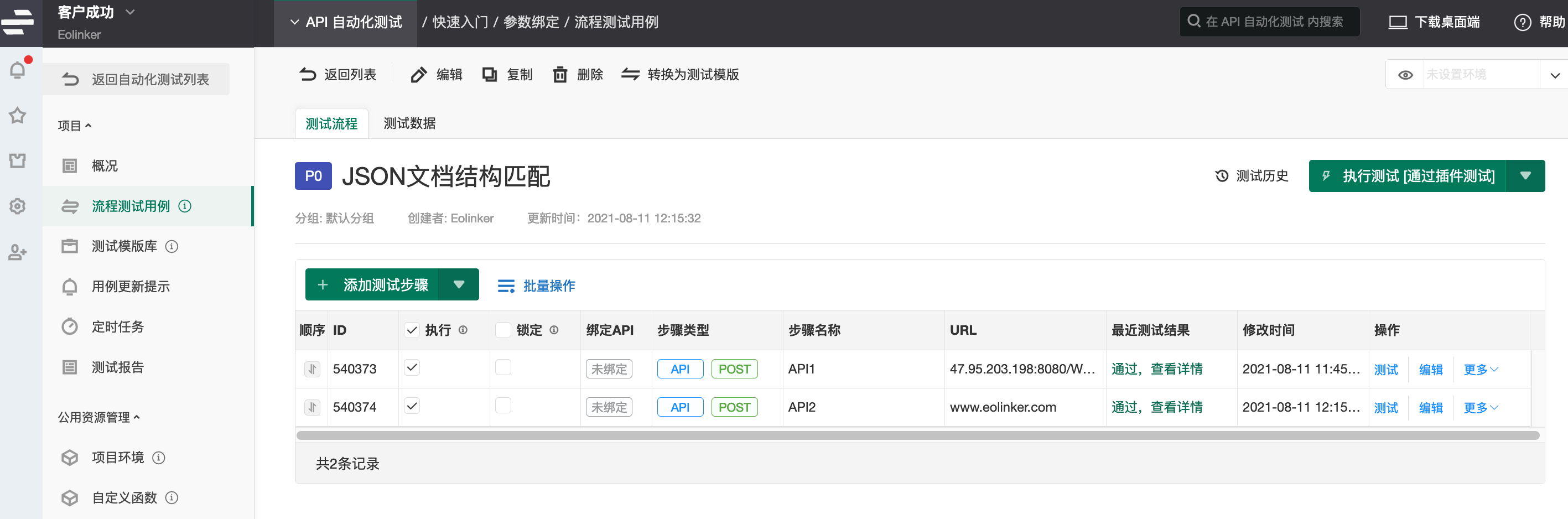Open the favorites star icon in left rail
1568x519 pixels.
pyautogui.click(x=18, y=116)
